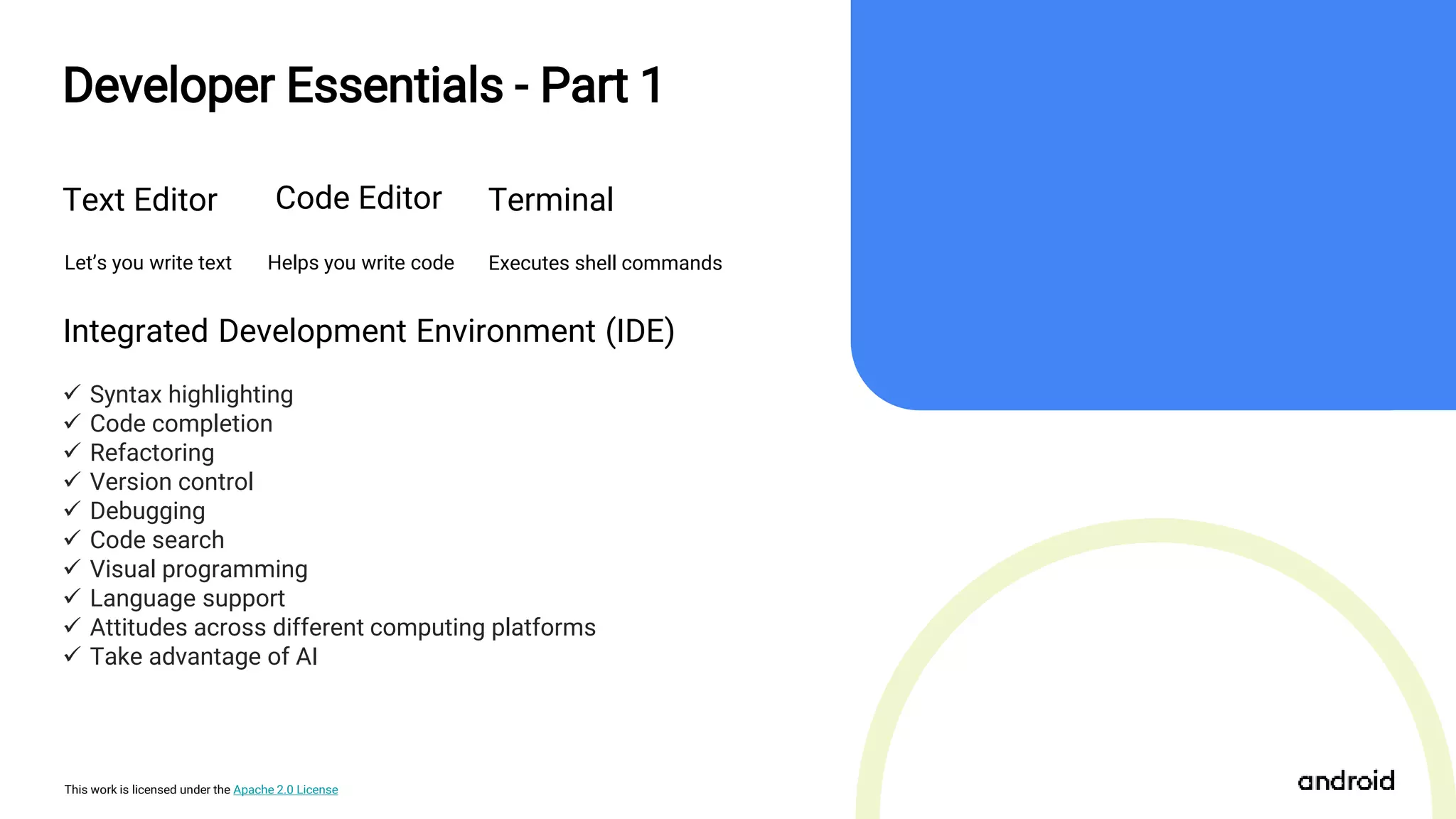This screenshot has height=819, width=1456.
Task: Click the text 'Let's you write text'
Action: (148, 263)
